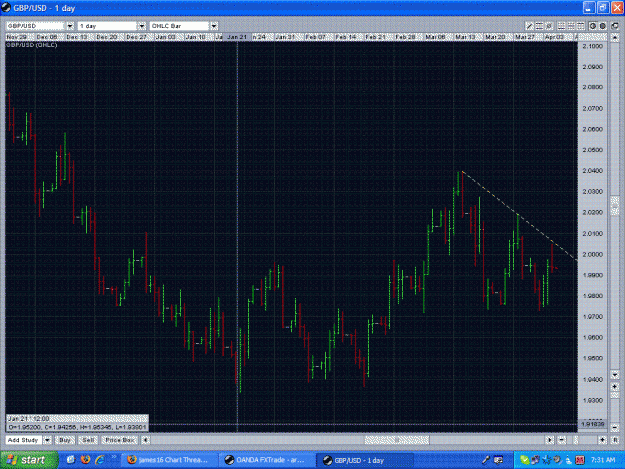Click the Sell button
The height and width of the screenshot is (469, 625).
coord(88,440)
